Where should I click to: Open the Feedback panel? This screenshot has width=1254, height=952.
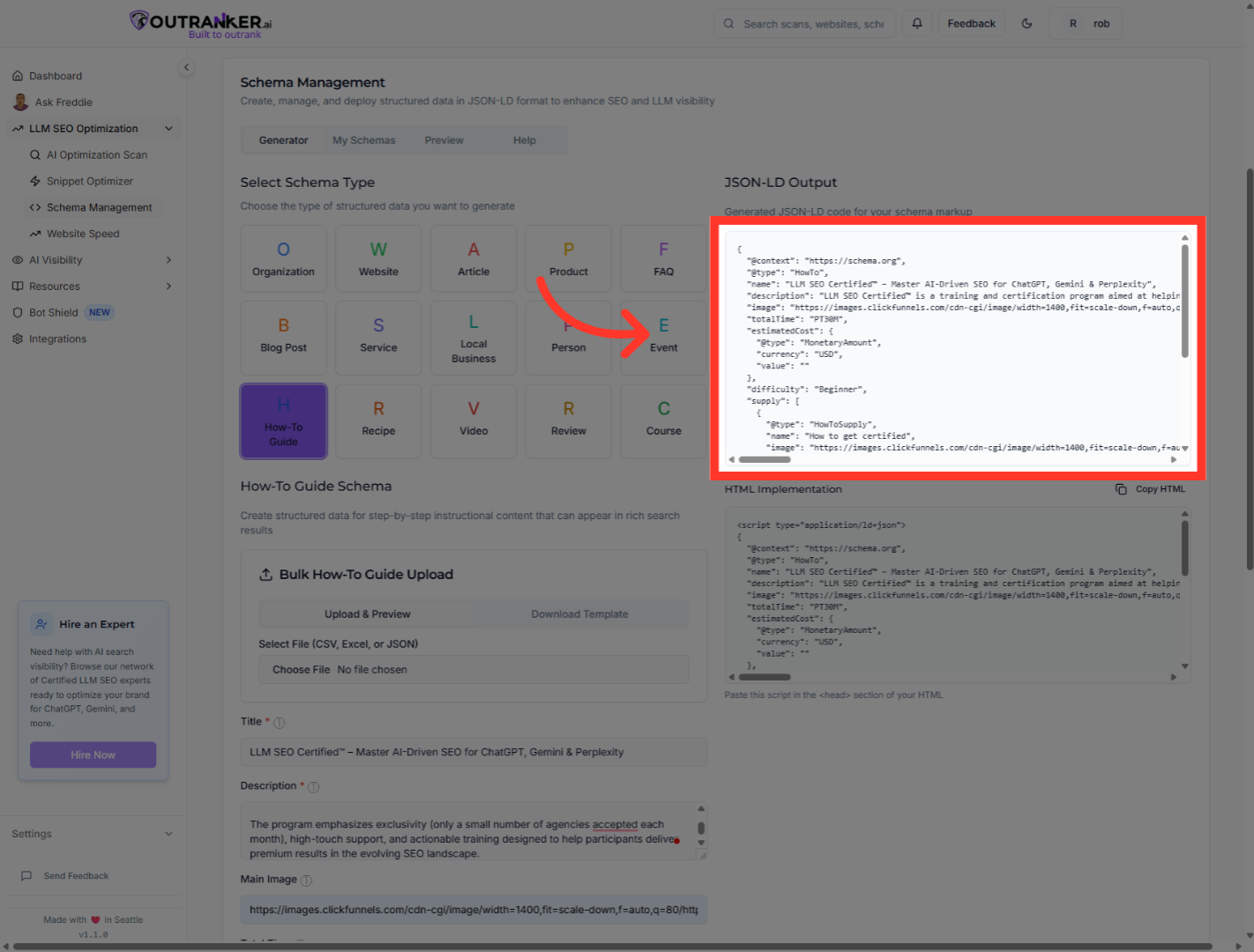click(x=971, y=23)
